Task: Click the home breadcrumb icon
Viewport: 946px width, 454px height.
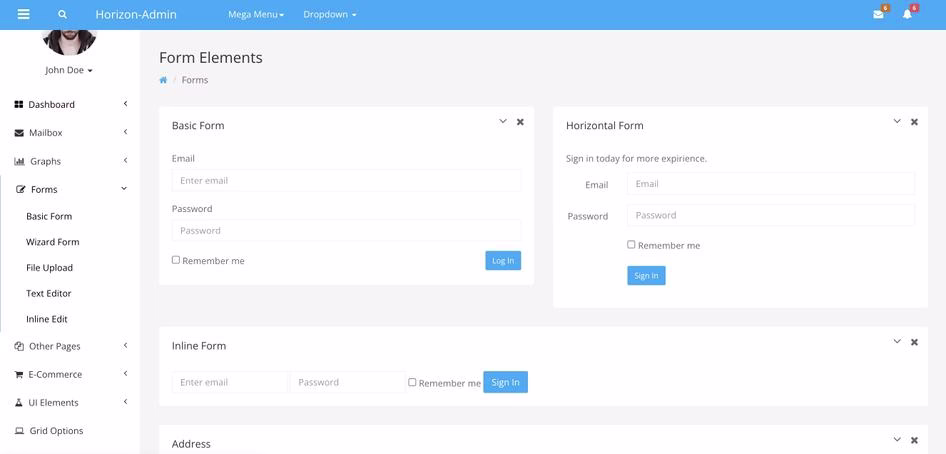Action: pyautogui.click(x=163, y=80)
